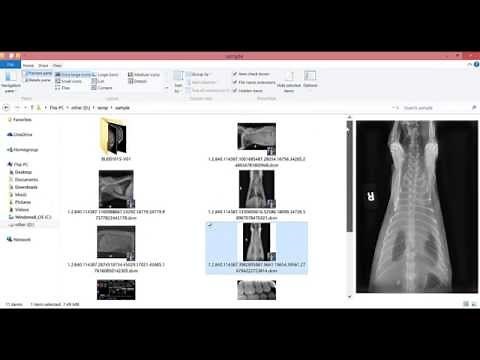Choose List layout
480x360 pixels.
(98, 81)
